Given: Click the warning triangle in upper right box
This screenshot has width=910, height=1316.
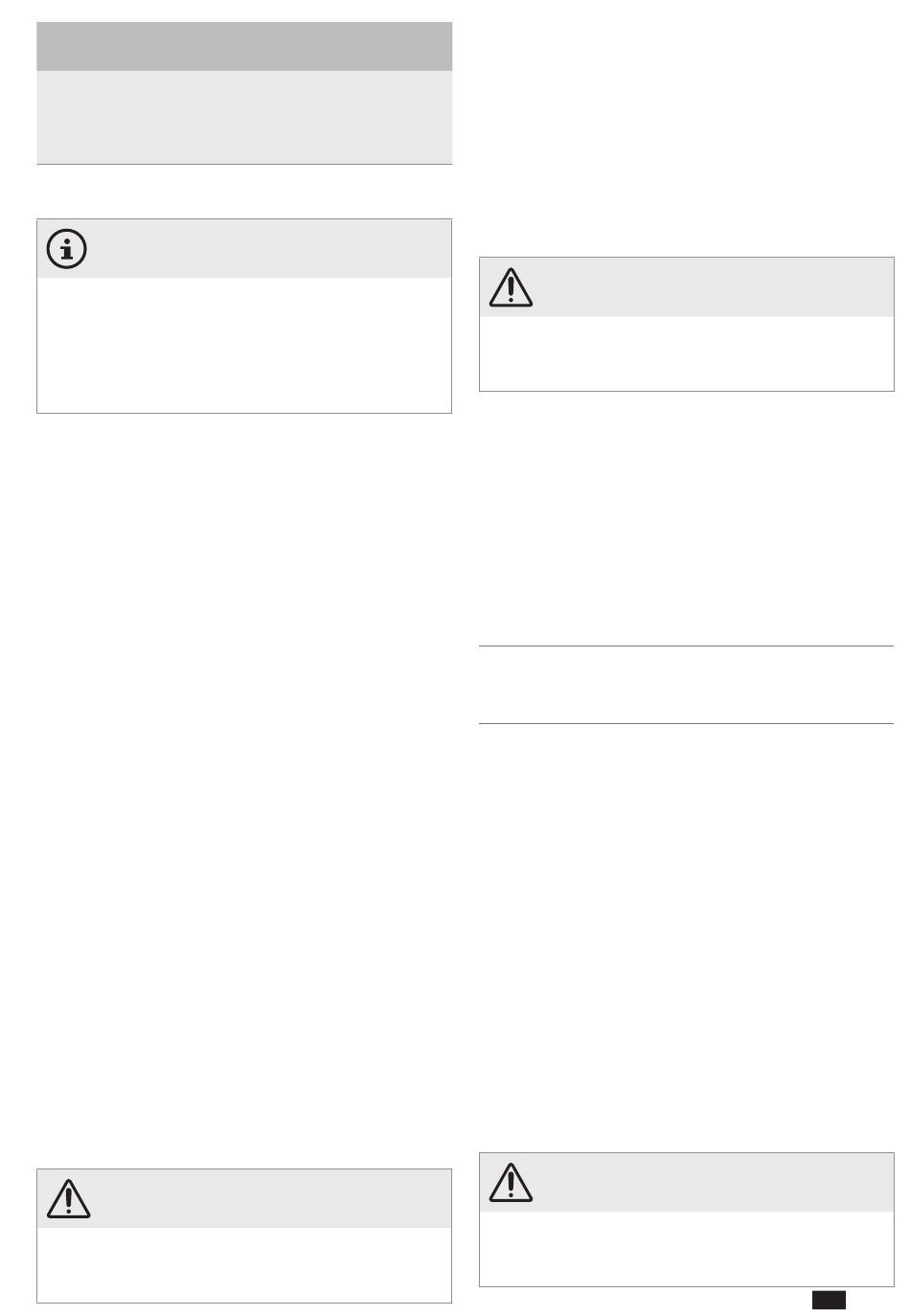Looking at the screenshot, I should (511, 287).
